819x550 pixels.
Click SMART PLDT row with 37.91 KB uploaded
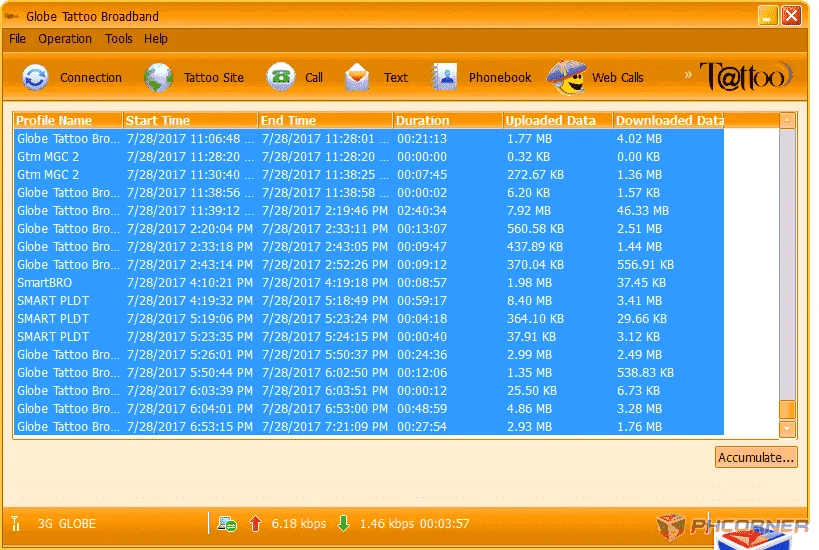point(368,337)
